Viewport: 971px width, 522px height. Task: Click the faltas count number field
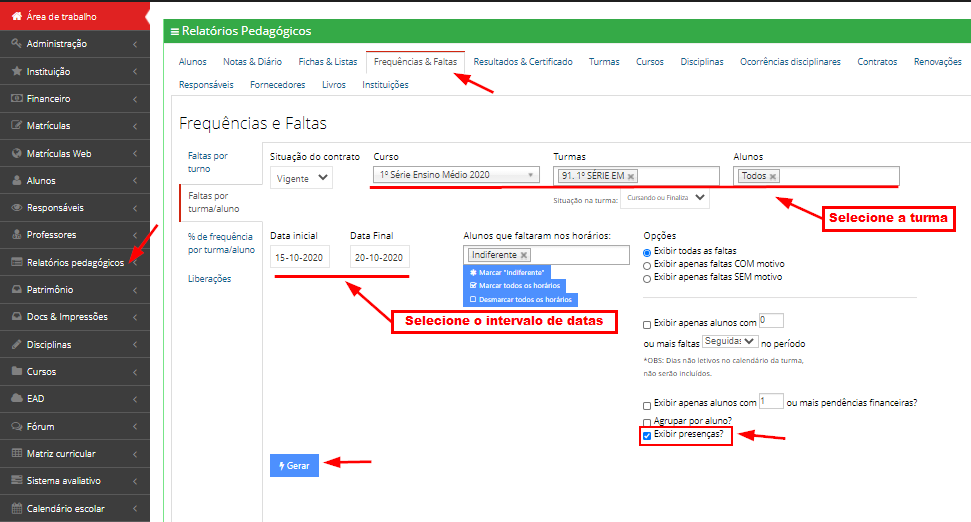(771, 321)
